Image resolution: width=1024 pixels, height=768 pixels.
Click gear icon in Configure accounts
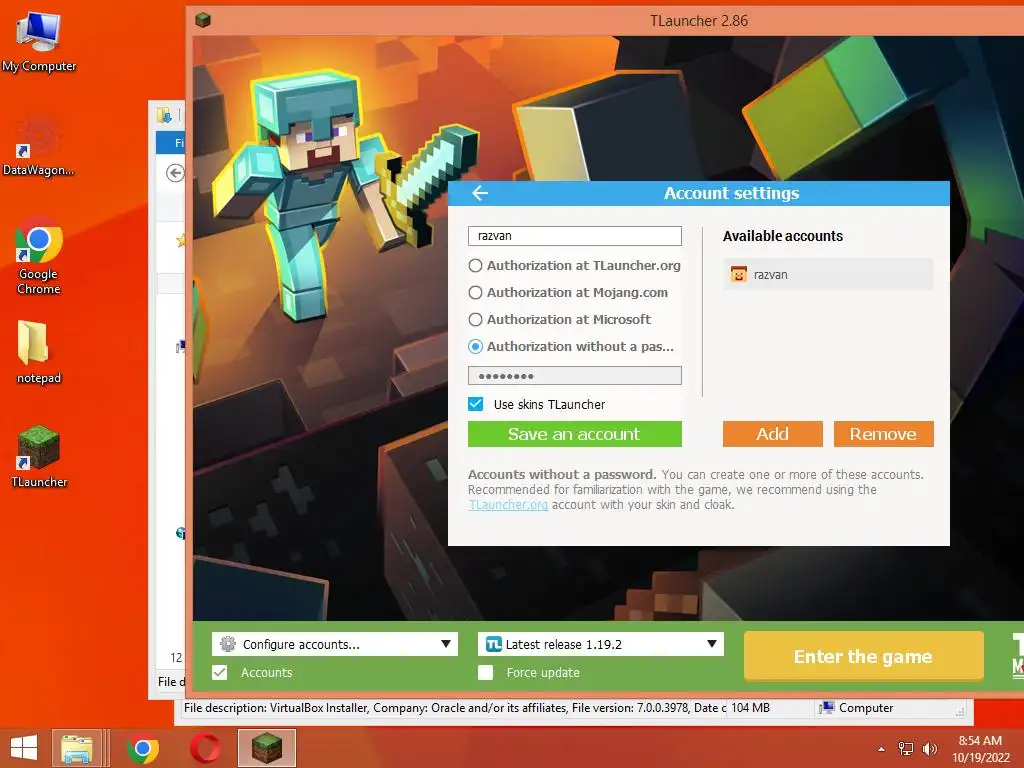tap(227, 644)
